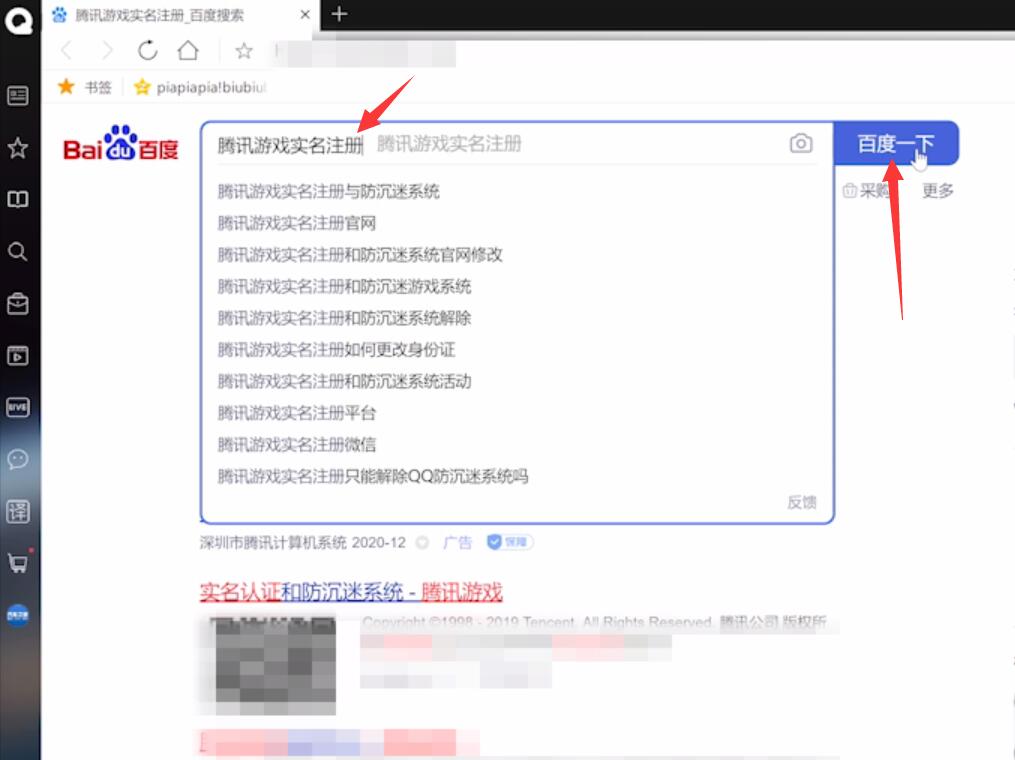This screenshot has height=760, width=1015.
Task: Open the toolbox briefcase sidebar icon
Action: pyautogui.click(x=17, y=303)
